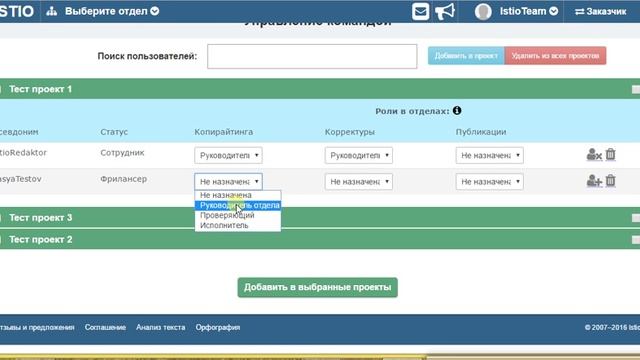This screenshot has height=360, width=640.
Task: Click the Поиск пользователей search field
Action: (312, 56)
